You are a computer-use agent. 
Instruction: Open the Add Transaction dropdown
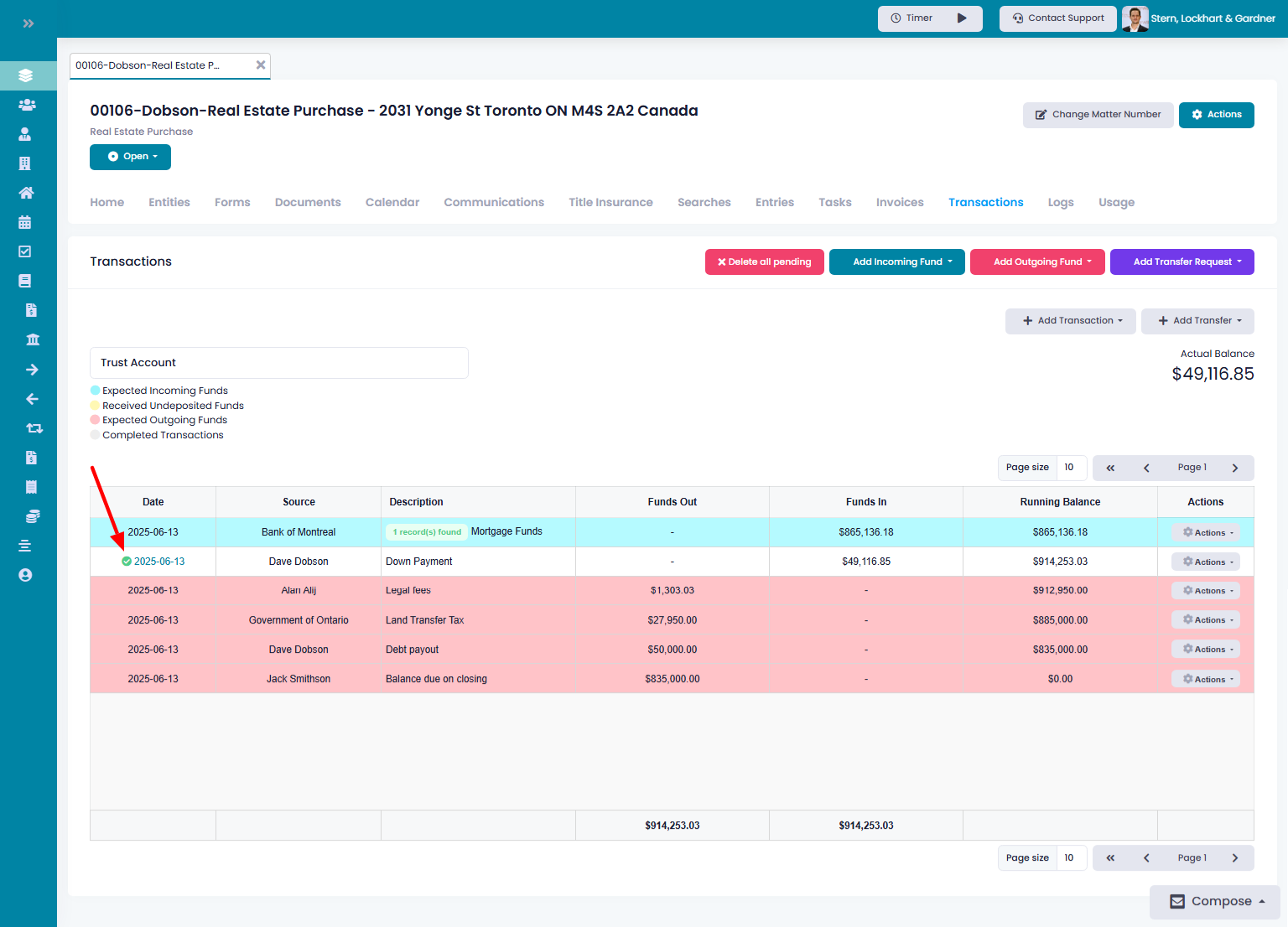click(x=1071, y=321)
